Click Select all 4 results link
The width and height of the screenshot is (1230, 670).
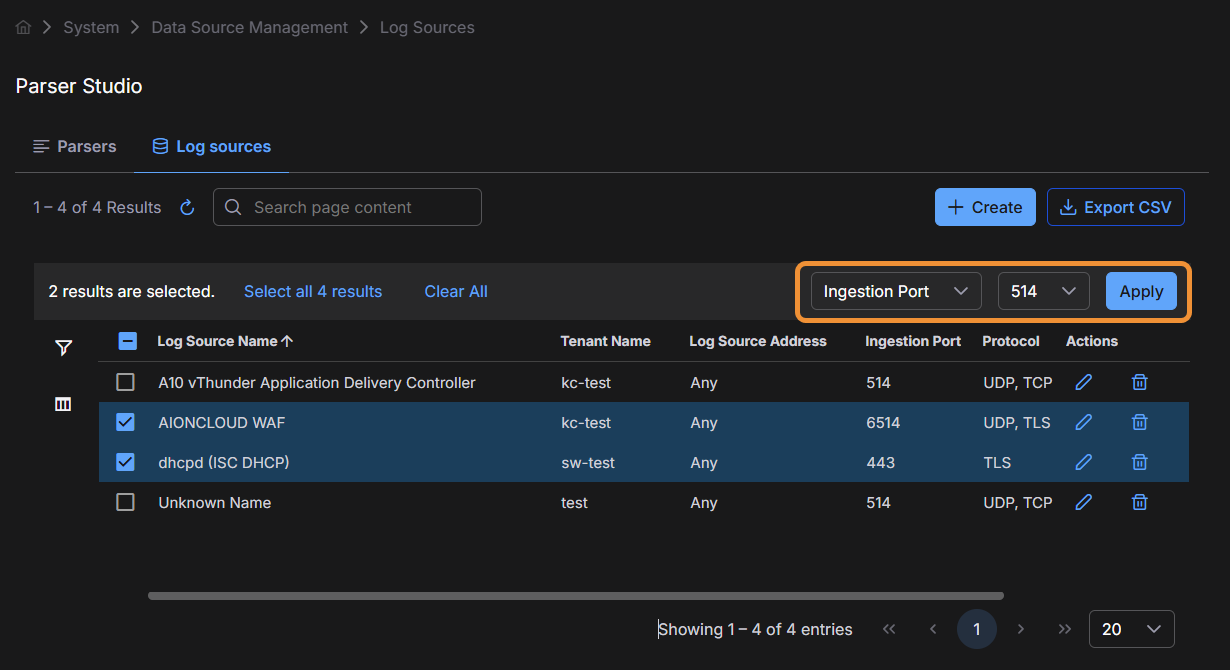(x=313, y=292)
